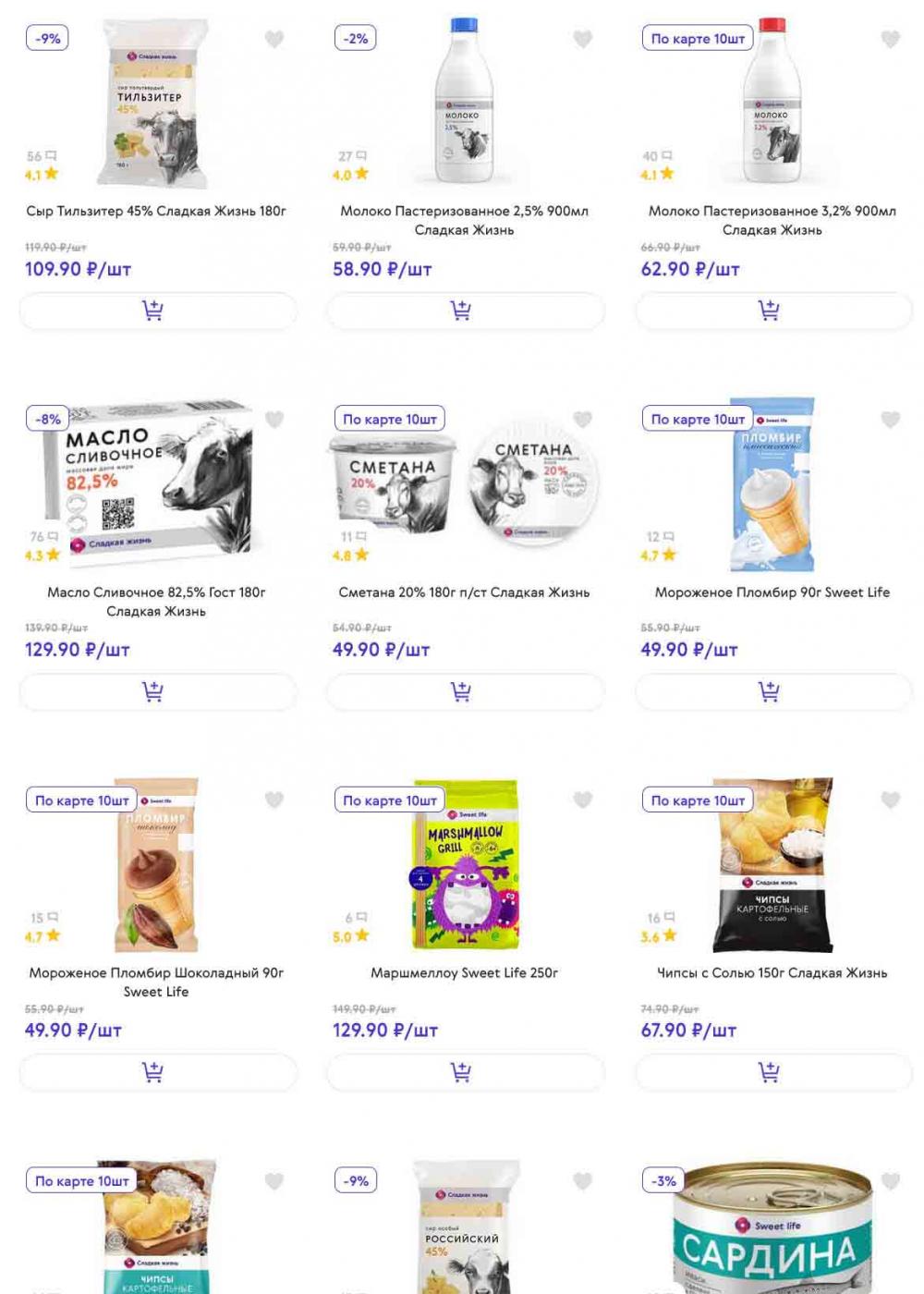Viewport: 924px width, 1294px height.
Task: View reviews count on Масло Сливочное
Action: pyautogui.click(x=43, y=537)
